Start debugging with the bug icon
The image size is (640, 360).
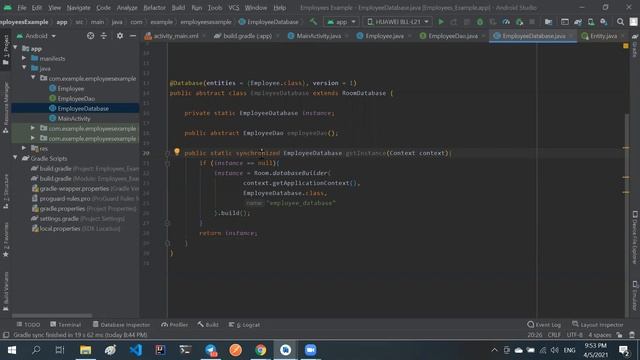480,22
